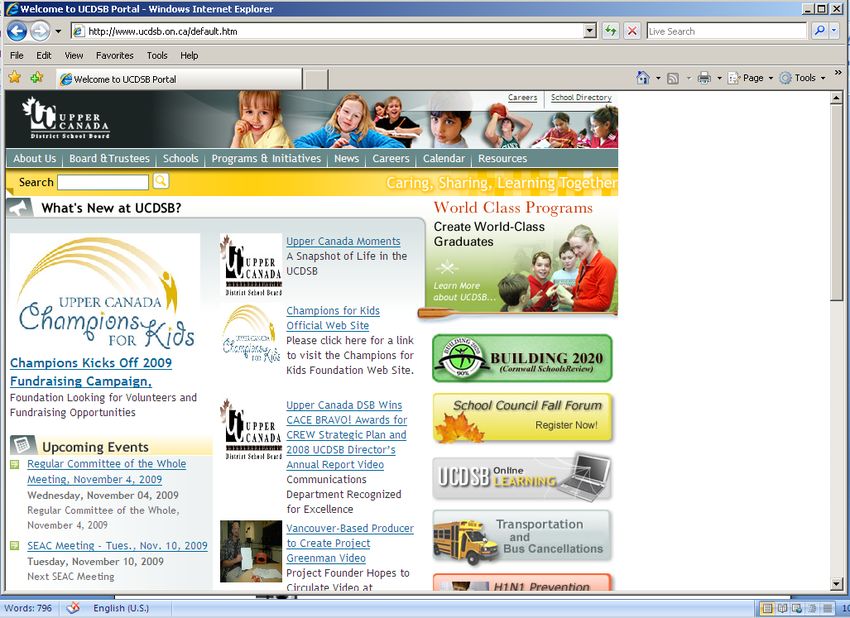Open SEAC Meeting Nov. 10, 2009 link
The image size is (850, 618).
click(x=117, y=546)
